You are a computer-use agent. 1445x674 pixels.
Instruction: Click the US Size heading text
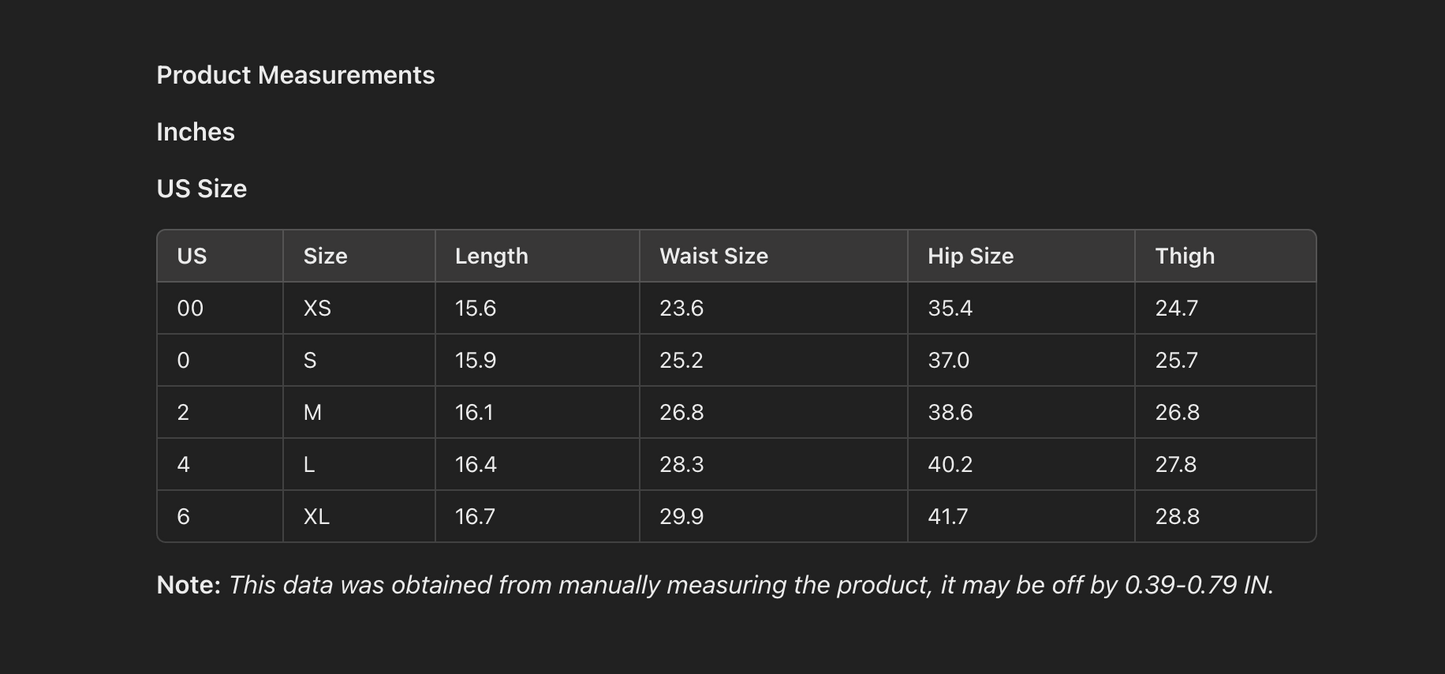[x=201, y=189]
